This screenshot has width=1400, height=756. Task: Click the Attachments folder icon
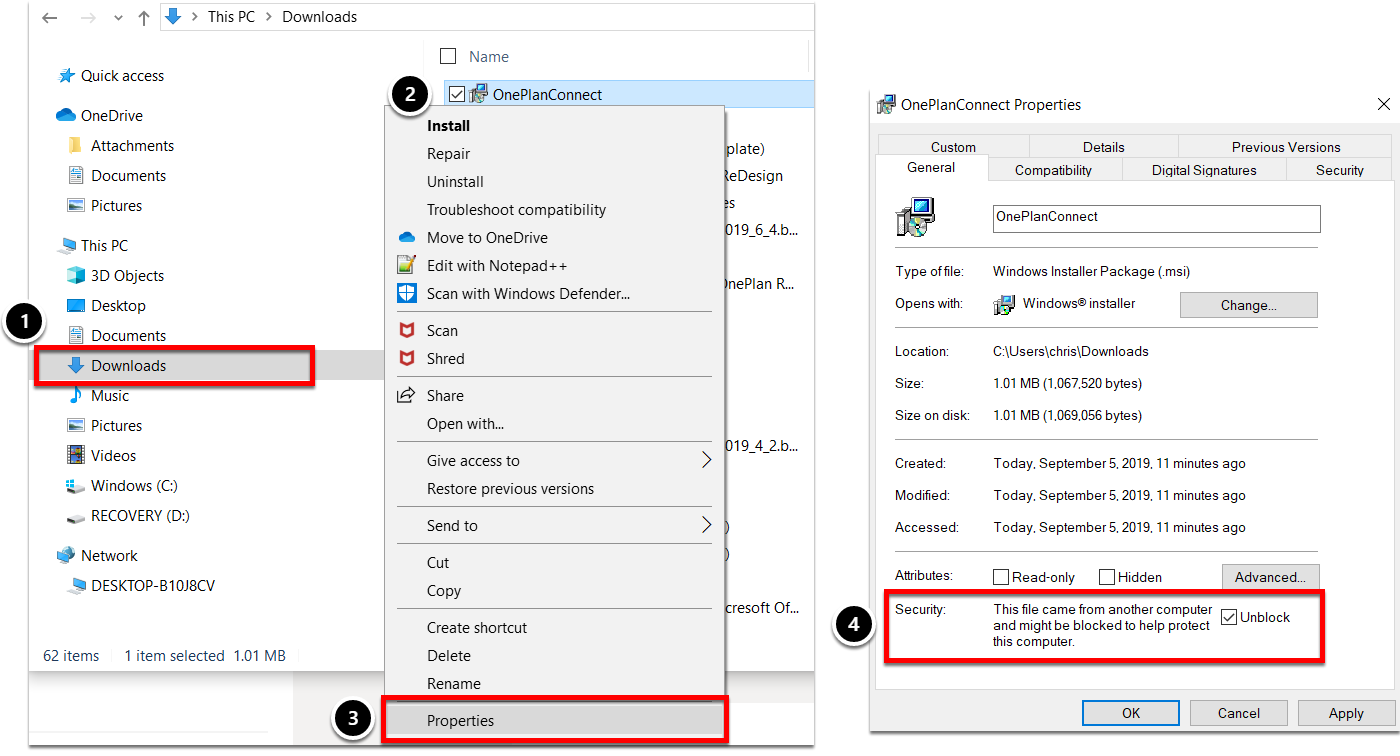[x=75, y=146]
